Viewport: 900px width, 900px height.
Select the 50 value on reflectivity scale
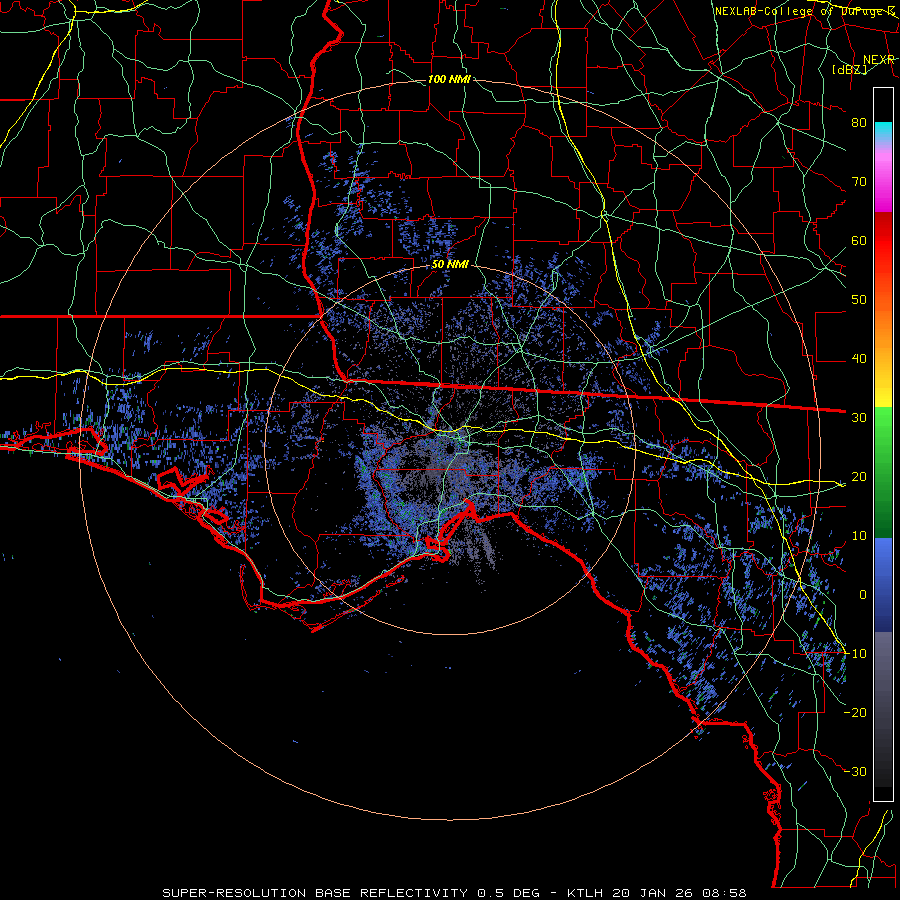(859, 300)
